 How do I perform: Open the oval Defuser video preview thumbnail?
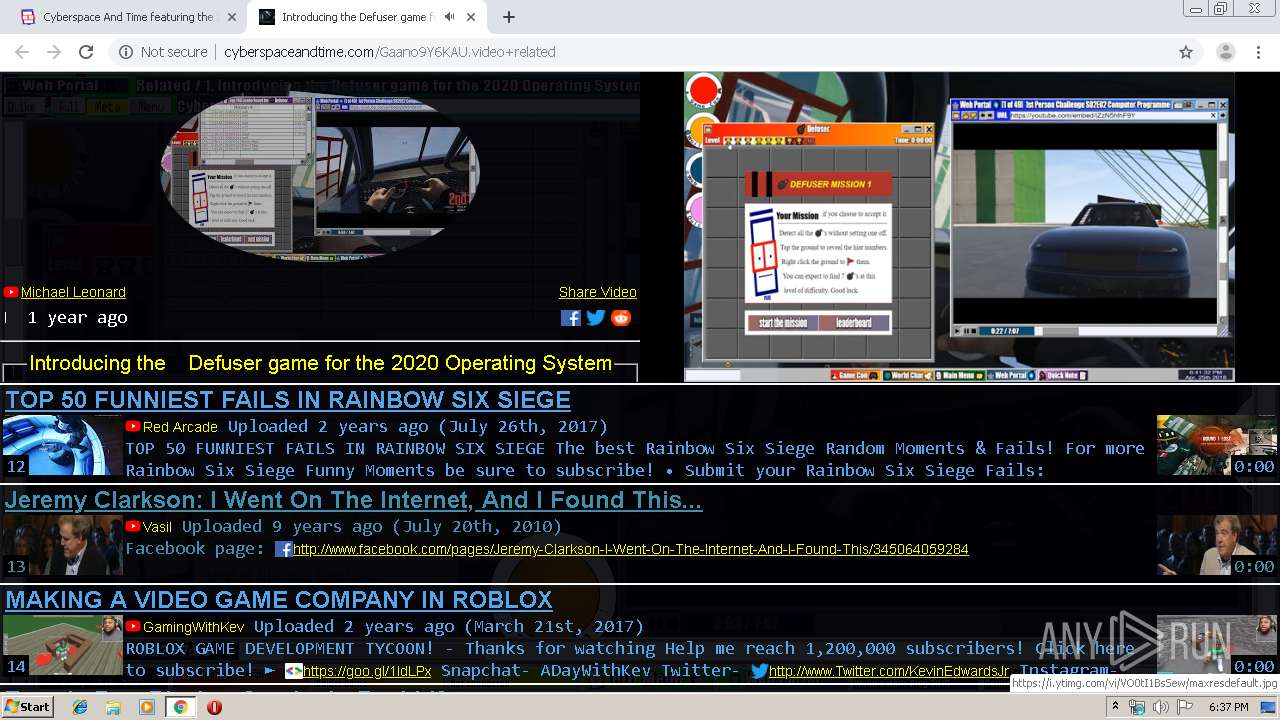pyautogui.click(x=320, y=174)
